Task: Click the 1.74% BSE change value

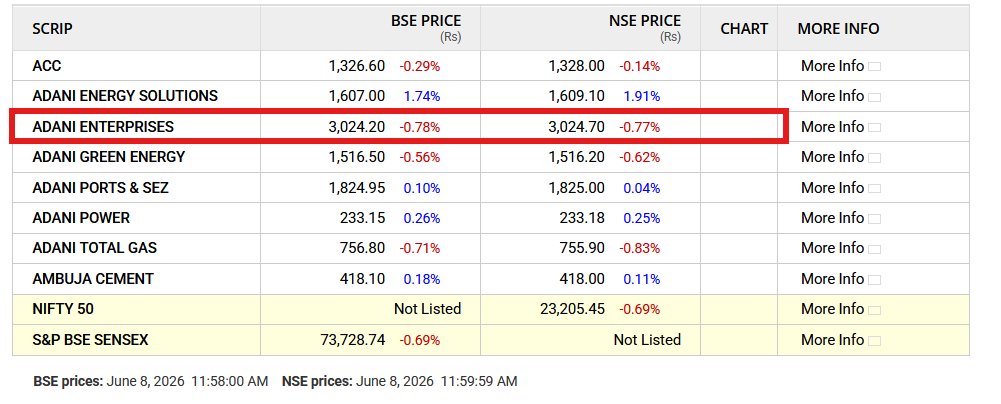Action: 421,96
